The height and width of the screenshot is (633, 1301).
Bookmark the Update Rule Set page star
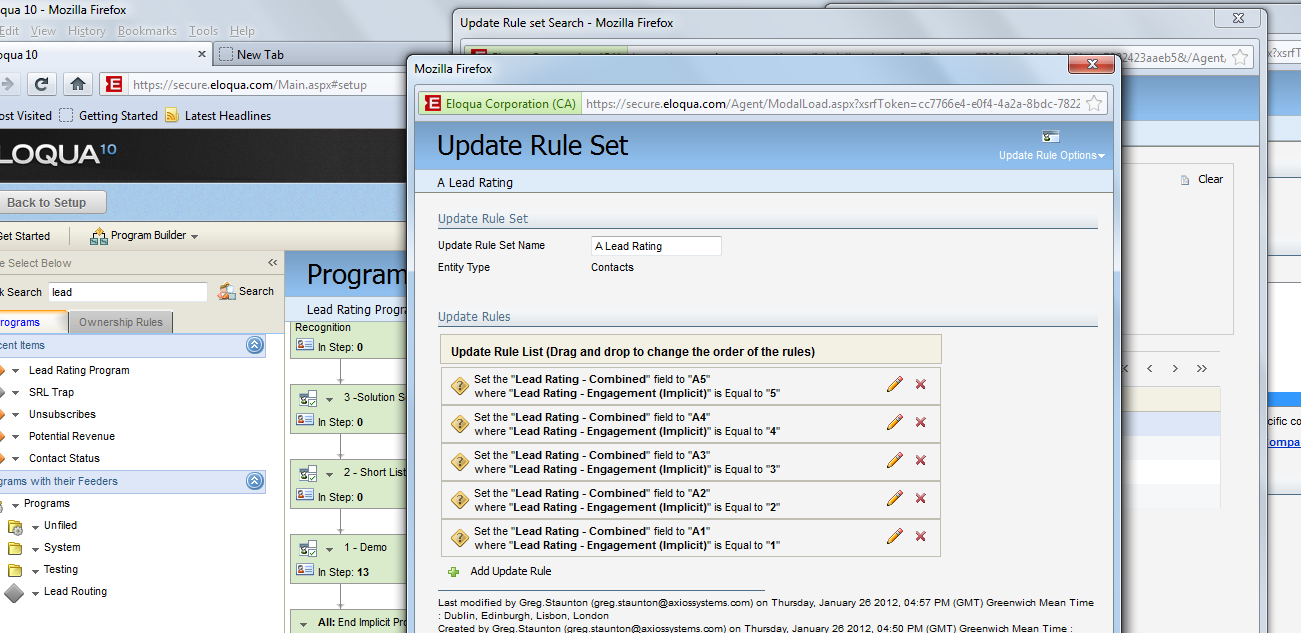[x=1094, y=103]
